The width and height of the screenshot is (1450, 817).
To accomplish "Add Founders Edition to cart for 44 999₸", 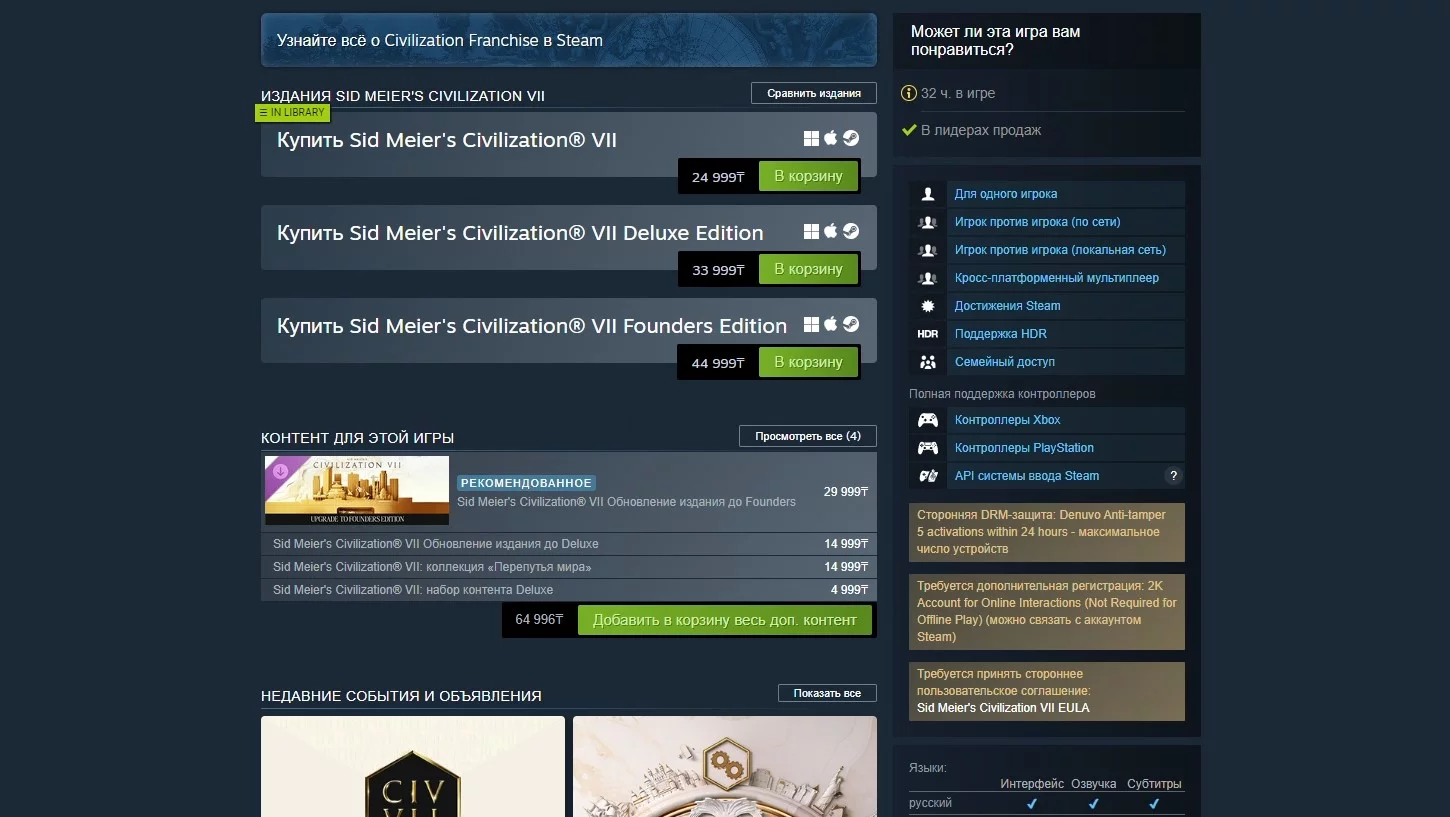I will pos(808,362).
